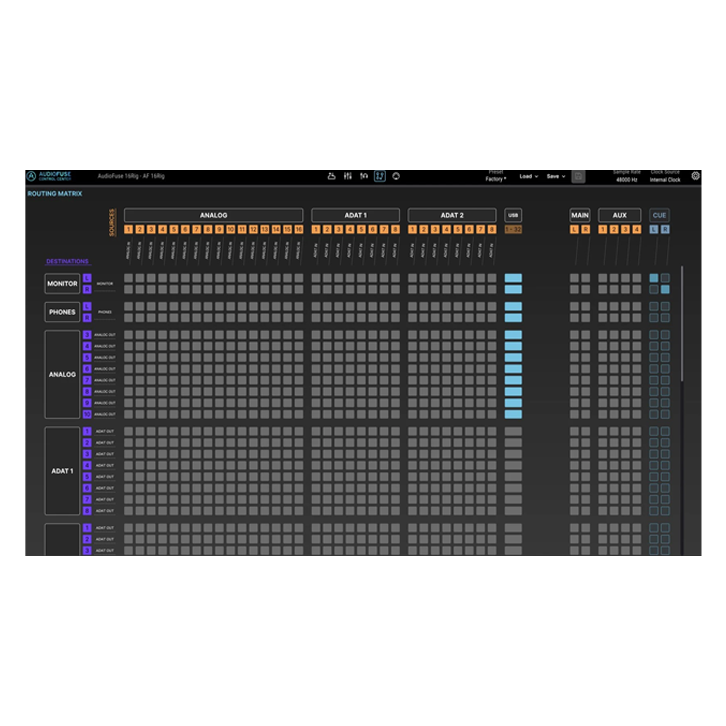This screenshot has width=726, height=726.
Task: Click ADAT 2 source badge 4
Action: pyautogui.click(x=446, y=229)
